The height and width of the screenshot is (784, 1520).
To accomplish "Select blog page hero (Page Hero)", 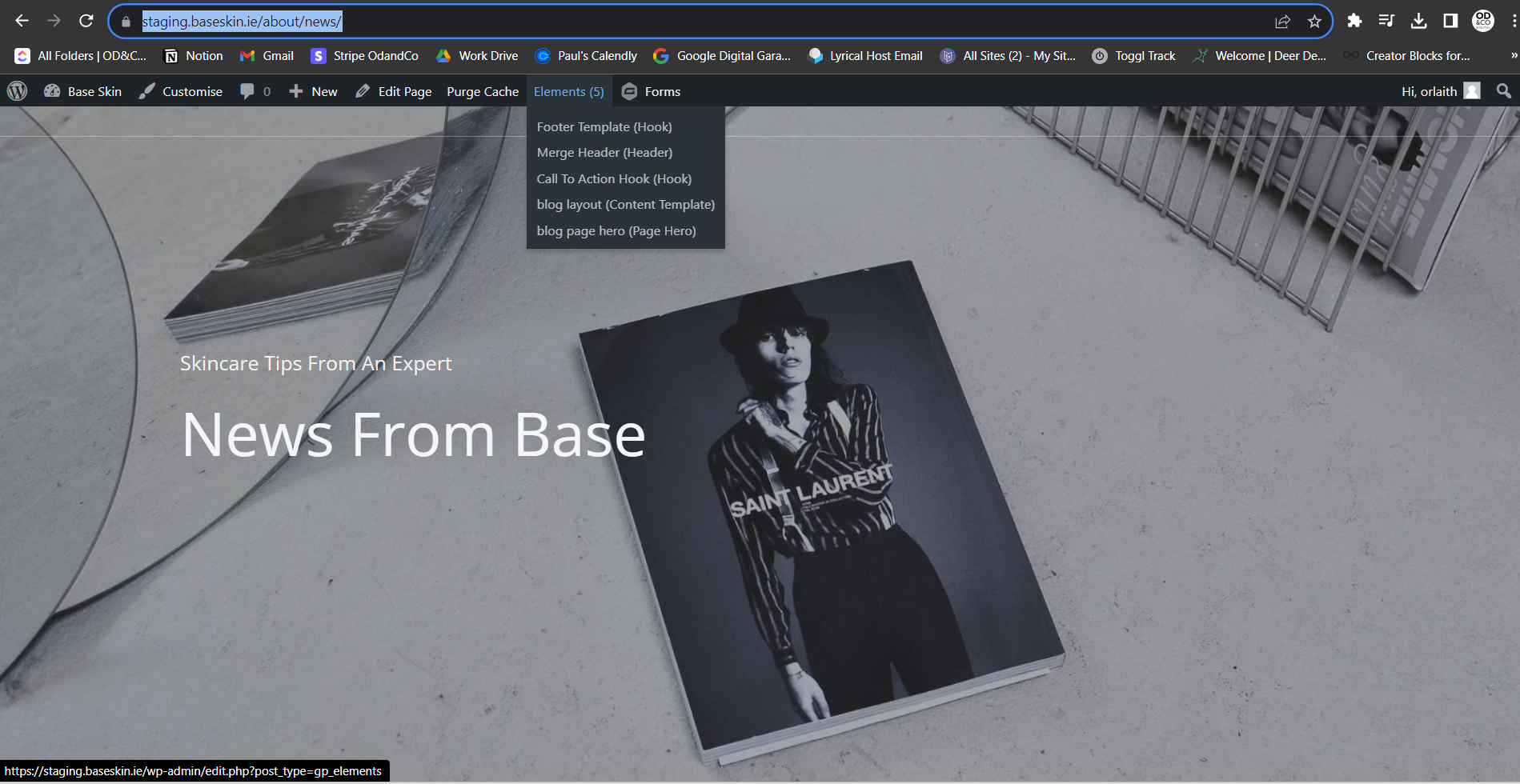I will [x=616, y=230].
